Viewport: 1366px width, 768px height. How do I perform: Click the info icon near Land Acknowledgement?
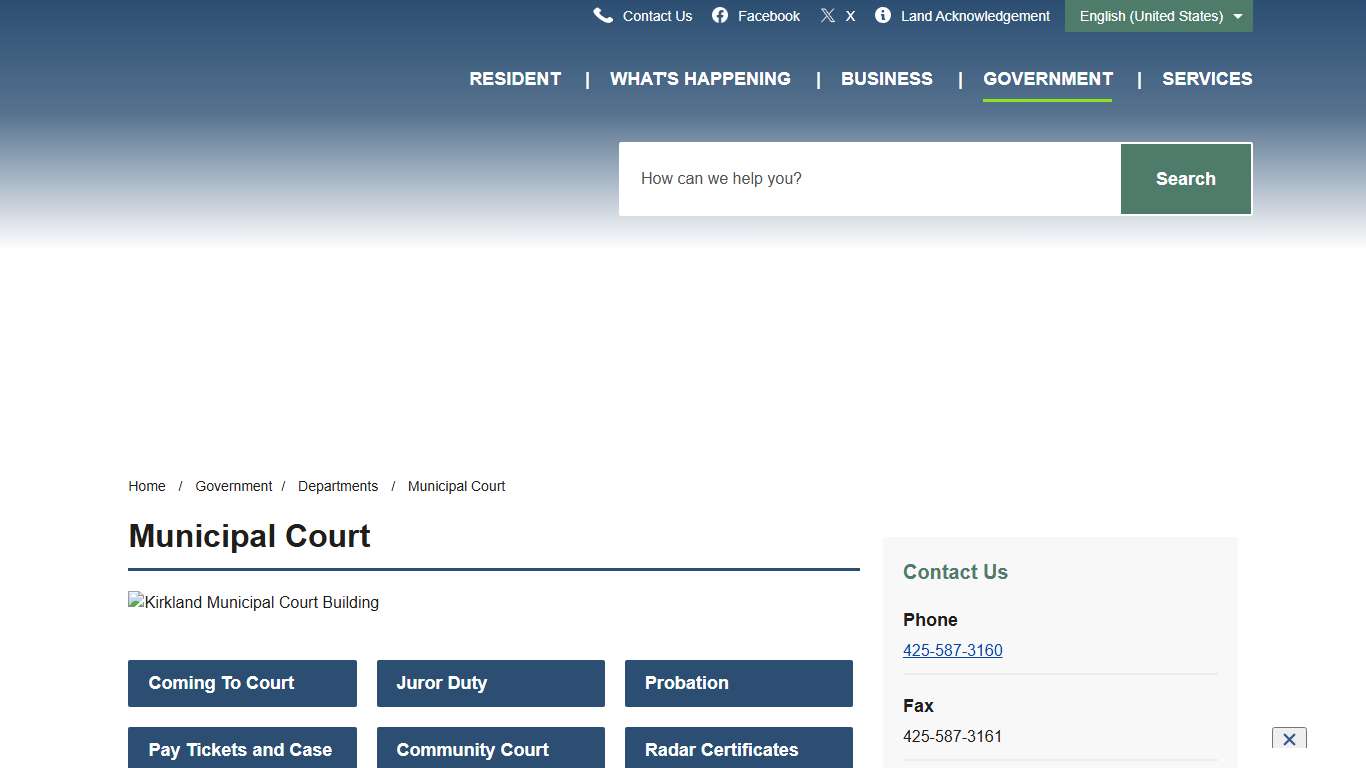[x=882, y=15]
